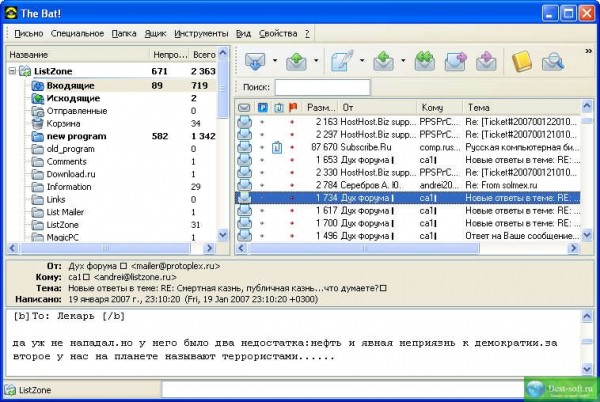Collapse the ListZone account tree
Screen dimensions: 600x402
(x=12, y=71)
